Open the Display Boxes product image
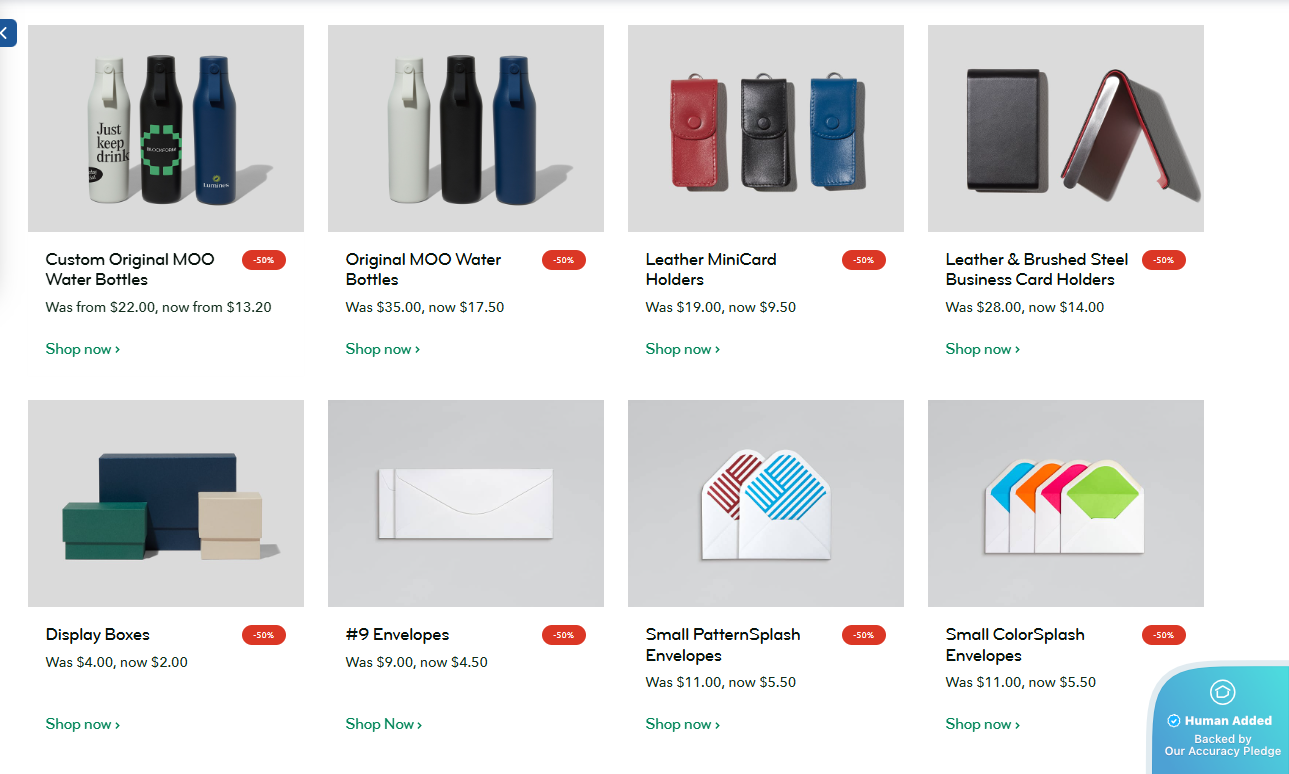Viewport: 1289px width, 774px height. tap(166, 504)
